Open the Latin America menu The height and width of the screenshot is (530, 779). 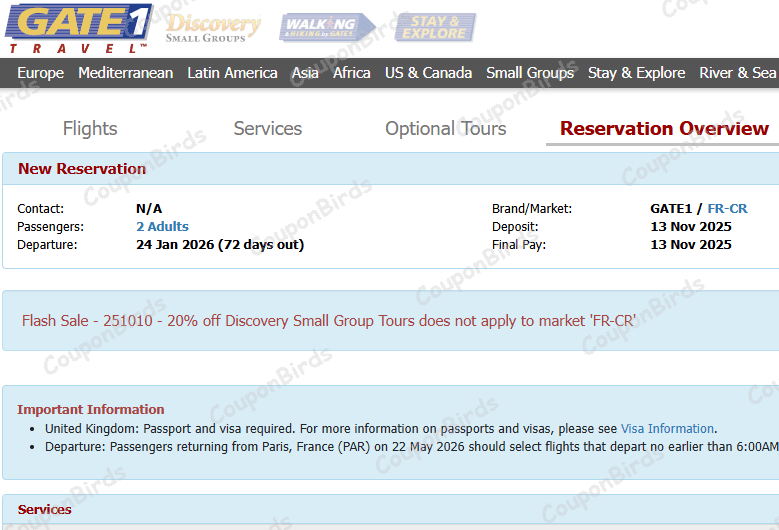pos(232,73)
